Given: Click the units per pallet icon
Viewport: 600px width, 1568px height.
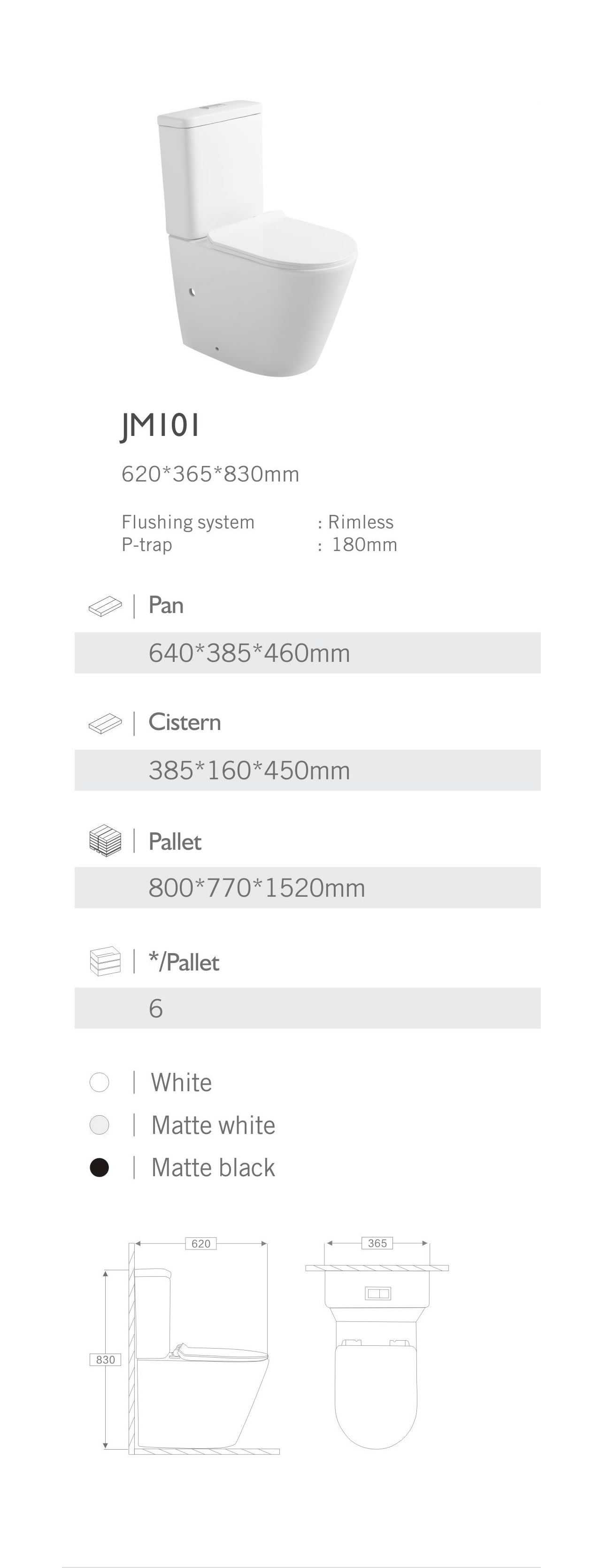Looking at the screenshot, I should point(105,962).
